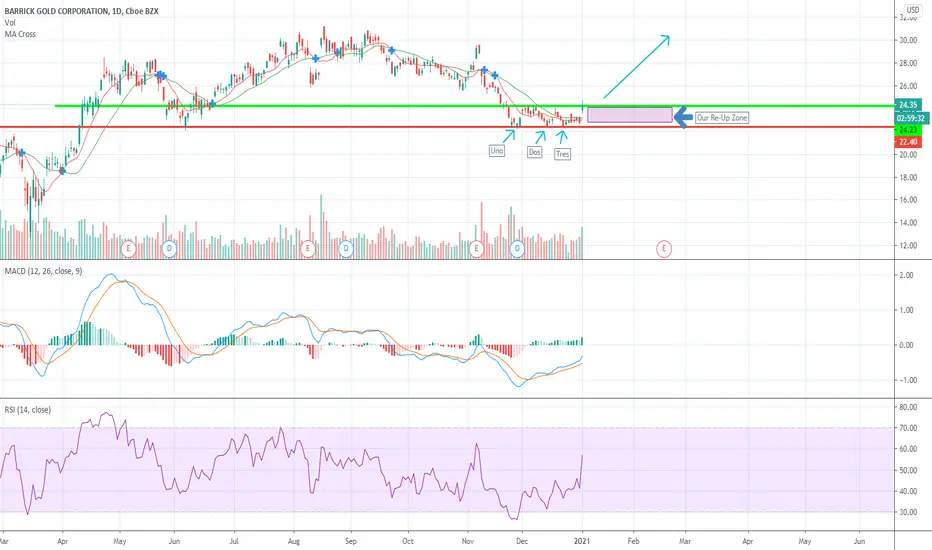Screen dimensions: 932x550
Task: Click the Aug label on time axis
Action: click(x=294, y=541)
